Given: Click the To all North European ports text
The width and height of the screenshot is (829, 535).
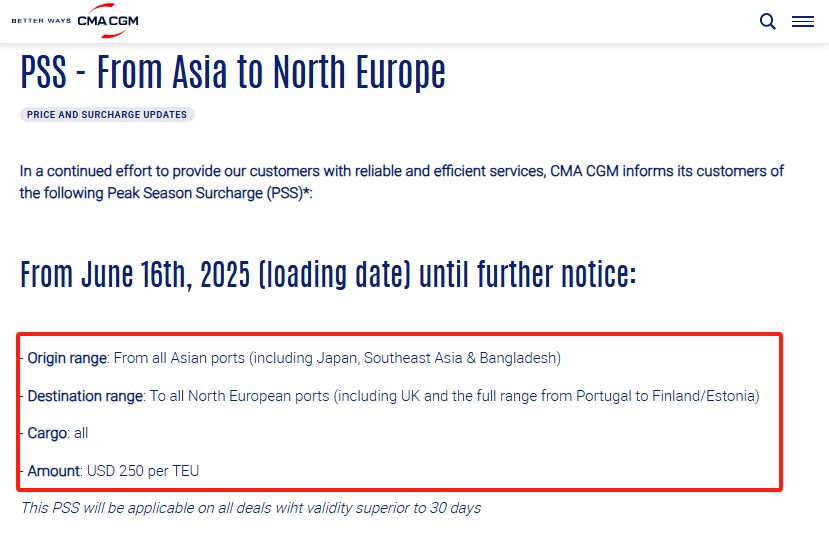Looking at the screenshot, I should [240, 396].
